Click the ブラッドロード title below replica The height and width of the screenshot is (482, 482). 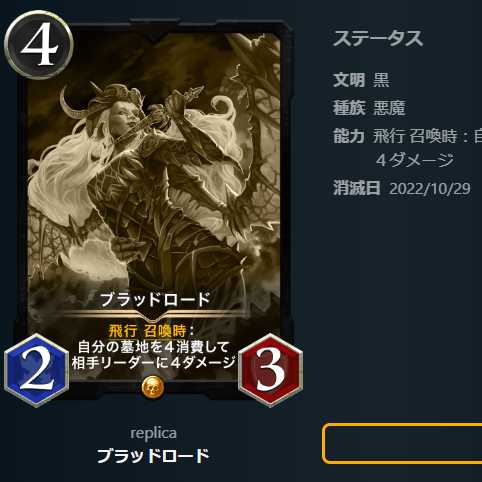153,456
